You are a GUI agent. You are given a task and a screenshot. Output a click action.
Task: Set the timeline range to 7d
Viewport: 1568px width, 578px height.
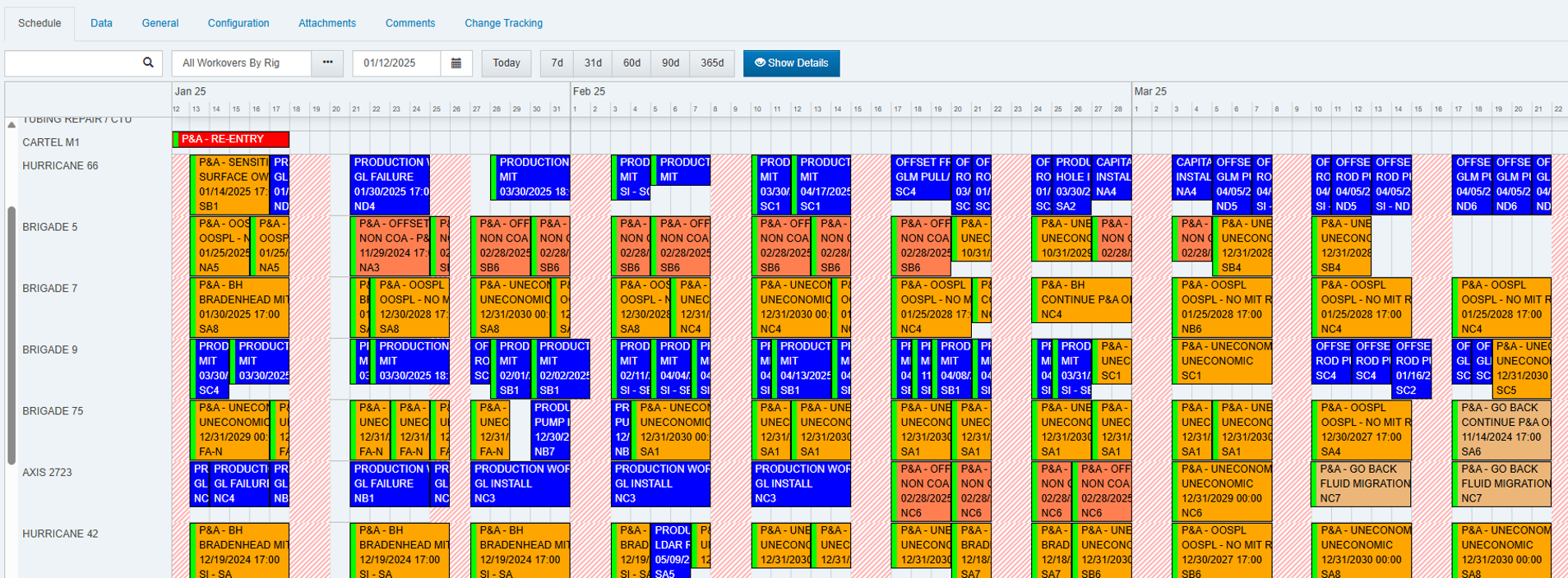coord(557,63)
